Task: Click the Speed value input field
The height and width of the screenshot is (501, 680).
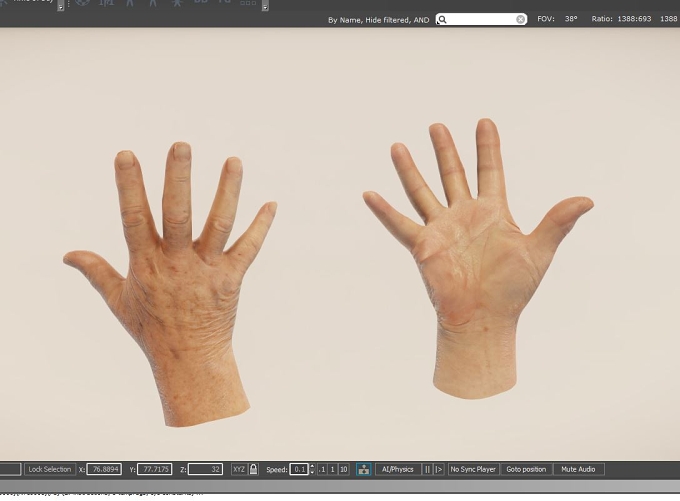Action: pyautogui.click(x=299, y=469)
